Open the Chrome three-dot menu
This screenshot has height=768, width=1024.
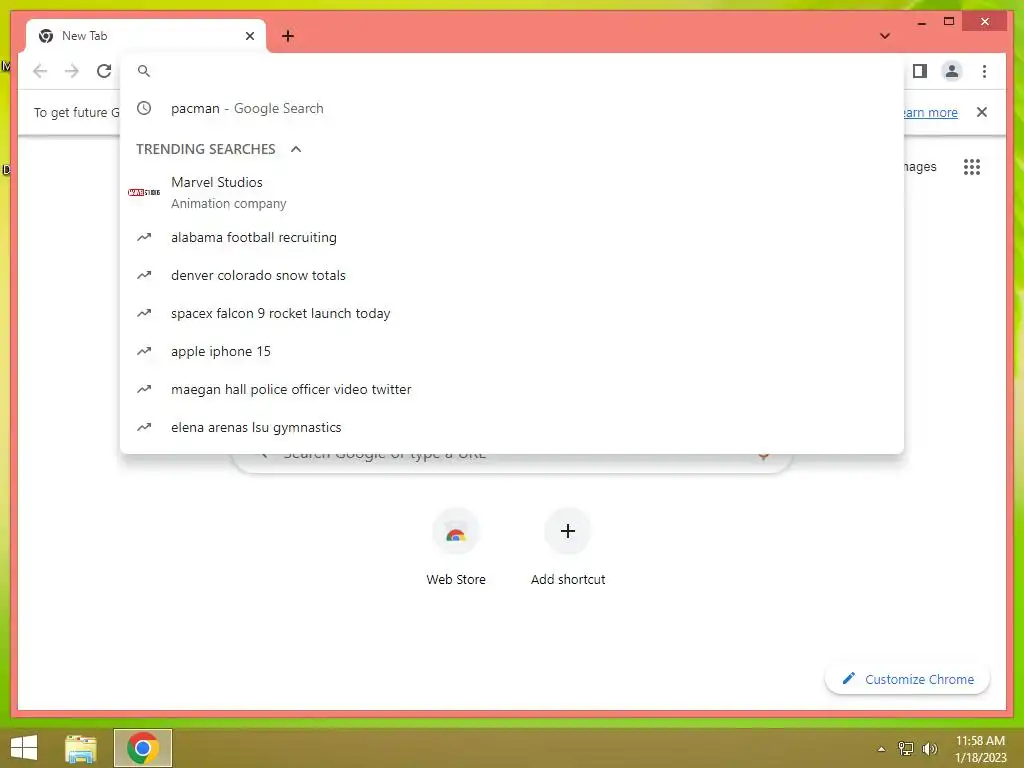[984, 71]
